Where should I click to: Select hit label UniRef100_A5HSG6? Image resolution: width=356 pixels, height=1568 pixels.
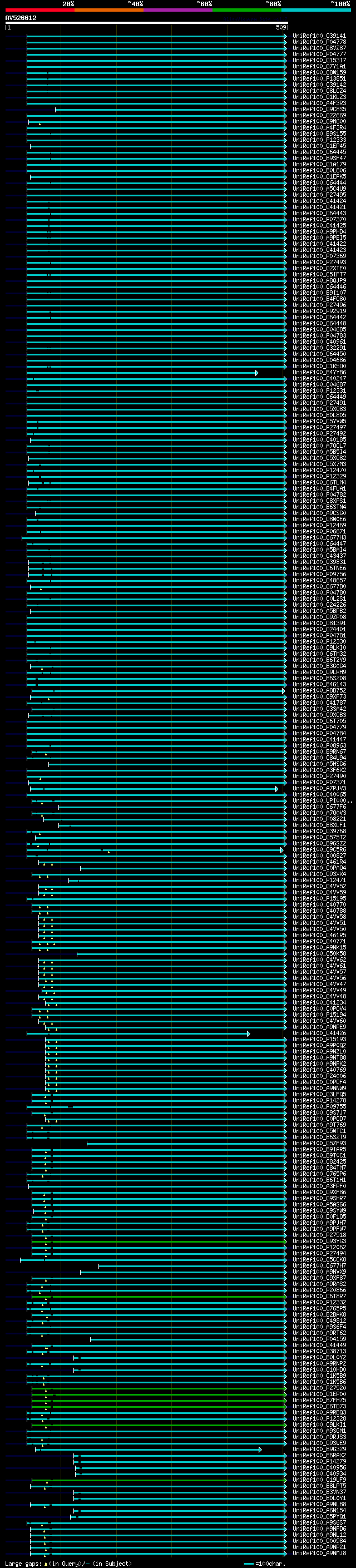point(319,764)
